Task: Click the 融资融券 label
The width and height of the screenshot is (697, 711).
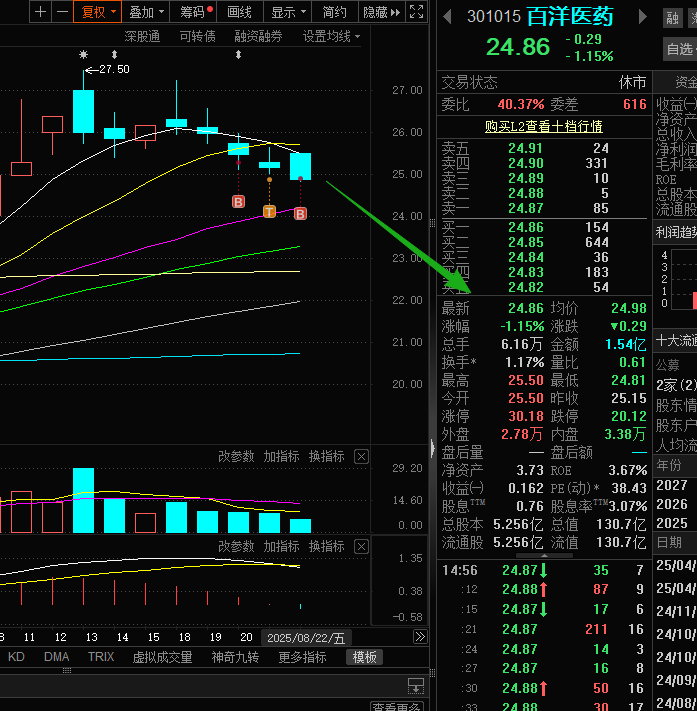Action: tap(258, 36)
